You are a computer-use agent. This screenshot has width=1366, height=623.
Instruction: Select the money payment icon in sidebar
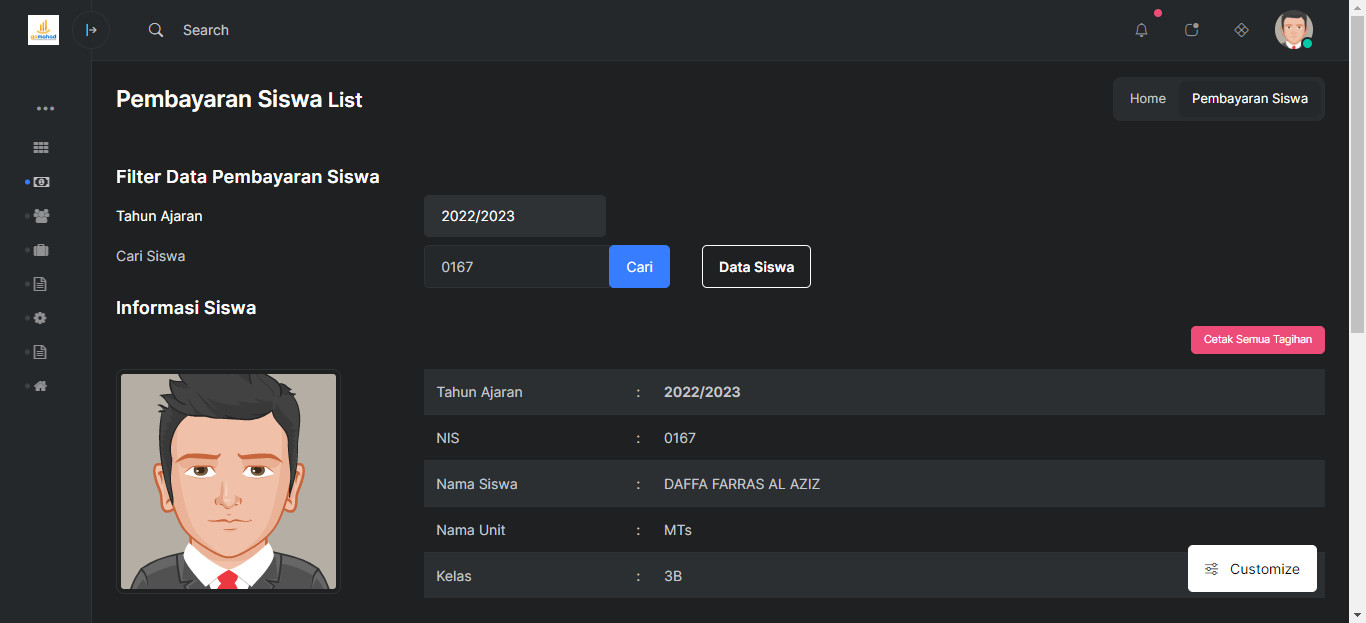tap(41, 182)
